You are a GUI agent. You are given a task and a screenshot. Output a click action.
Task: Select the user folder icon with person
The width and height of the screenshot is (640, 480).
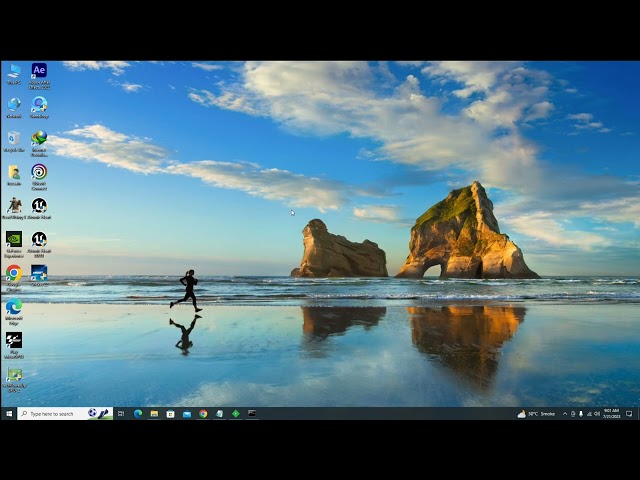click(x=14, y=175)
